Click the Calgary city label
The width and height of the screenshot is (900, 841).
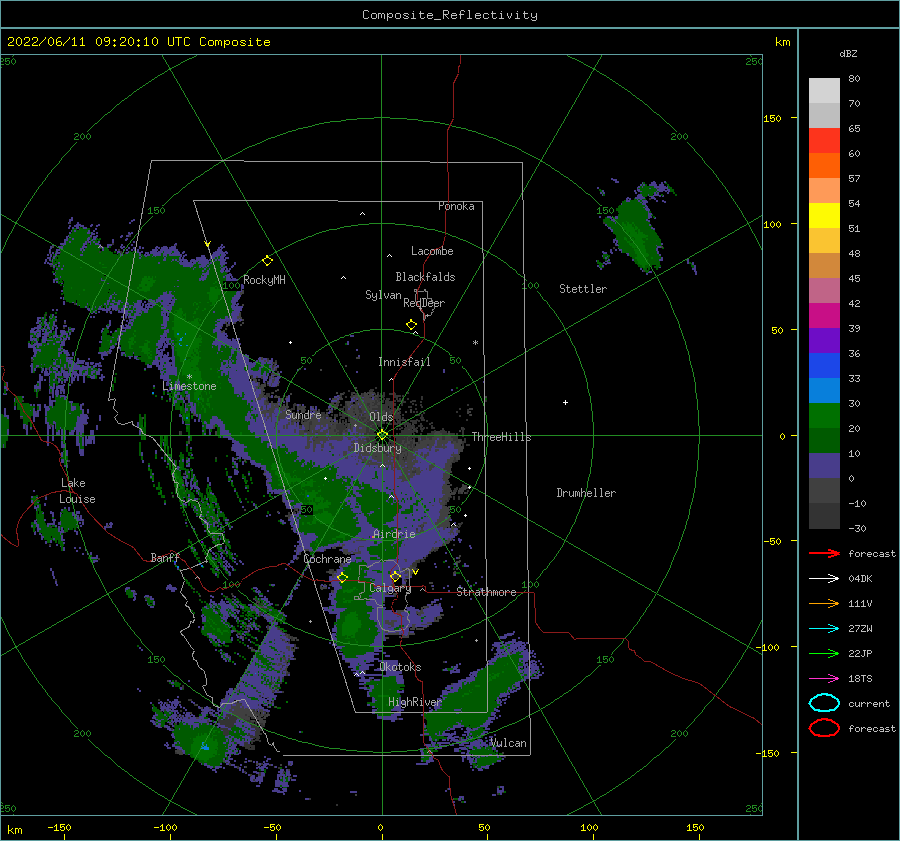(x=390, y=588)
